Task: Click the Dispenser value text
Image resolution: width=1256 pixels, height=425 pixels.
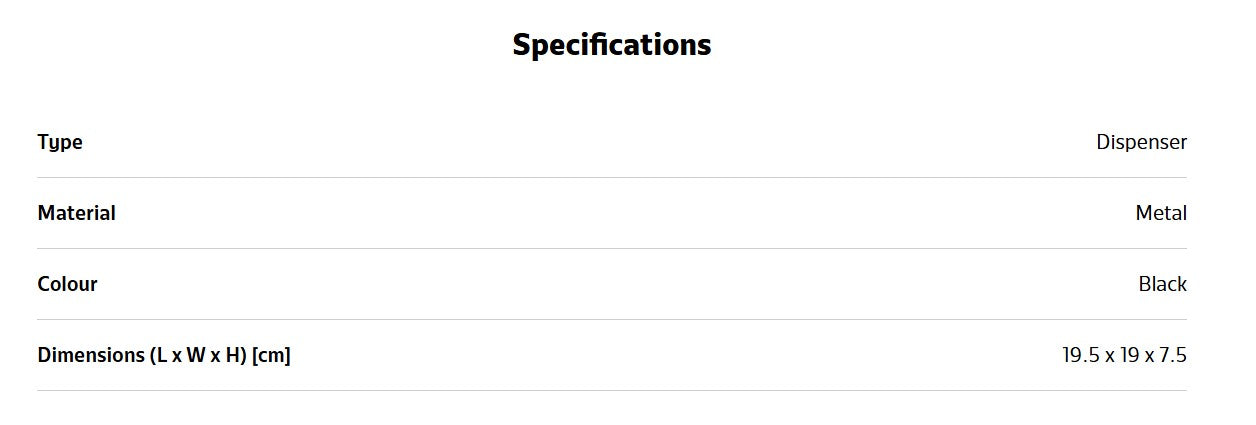Action: pyautogui.click(x=1141, y=142)
